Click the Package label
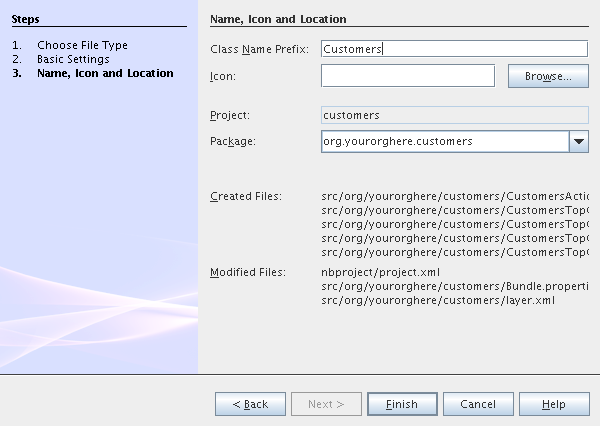 point(233,142)
